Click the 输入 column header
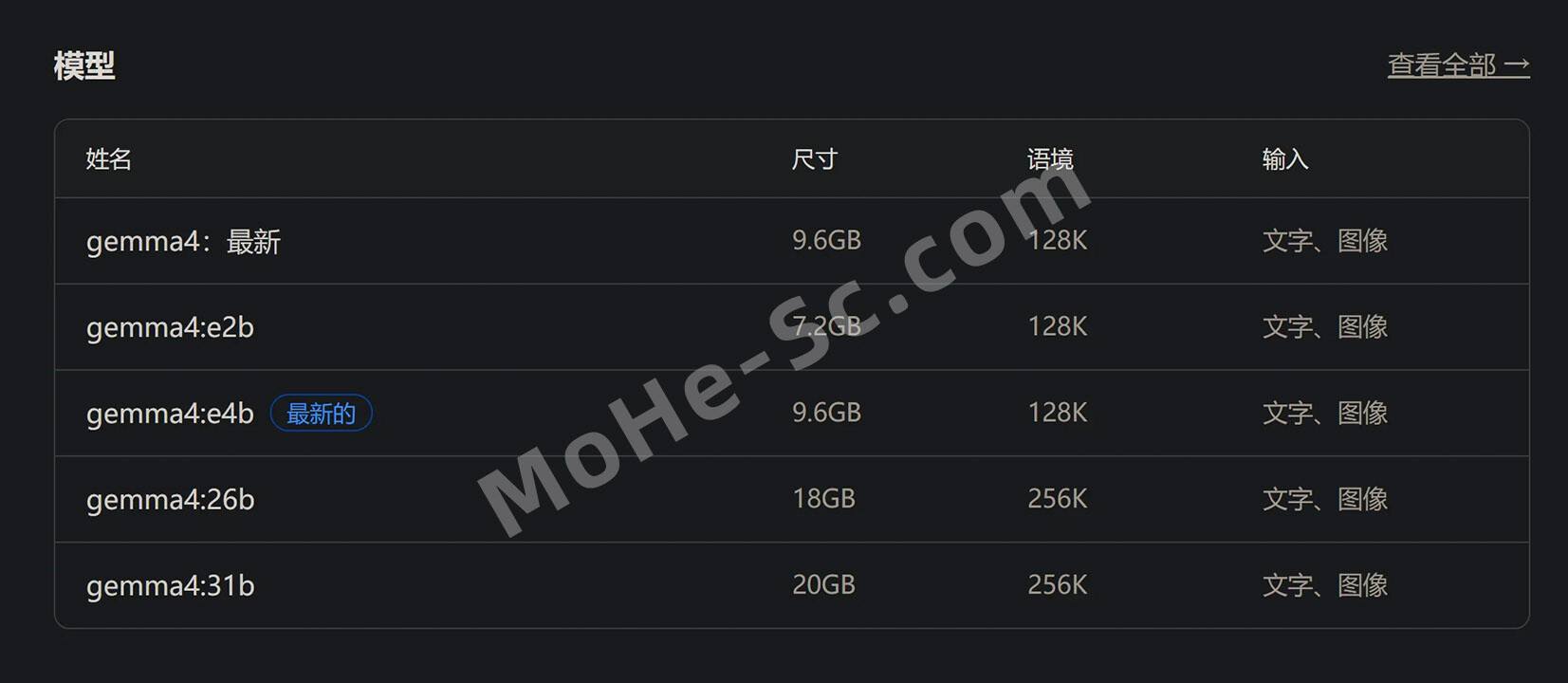 [x=1285, y=159]
